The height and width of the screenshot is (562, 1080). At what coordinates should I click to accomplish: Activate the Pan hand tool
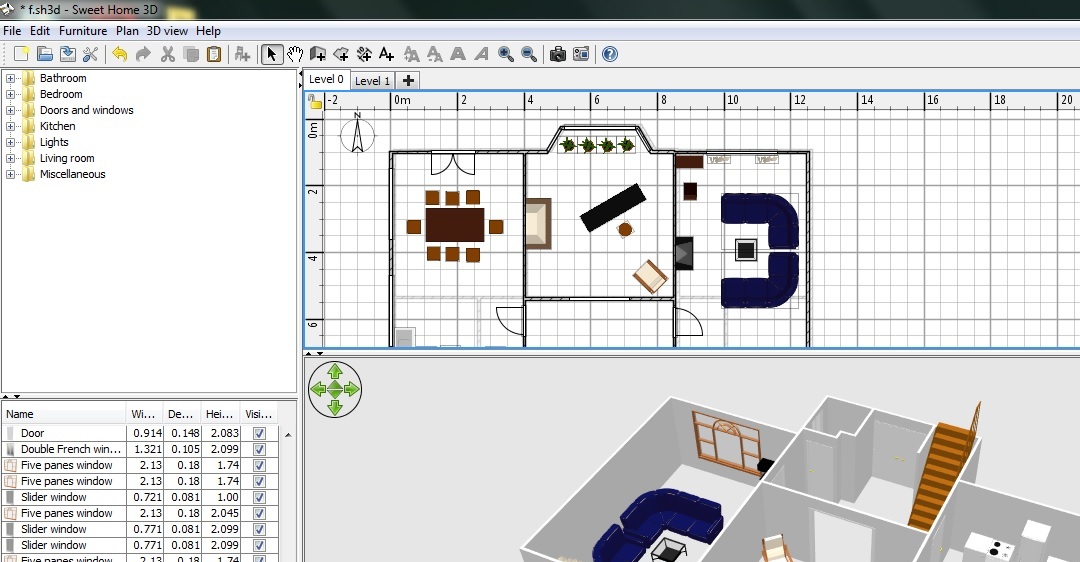coord(295,54)
